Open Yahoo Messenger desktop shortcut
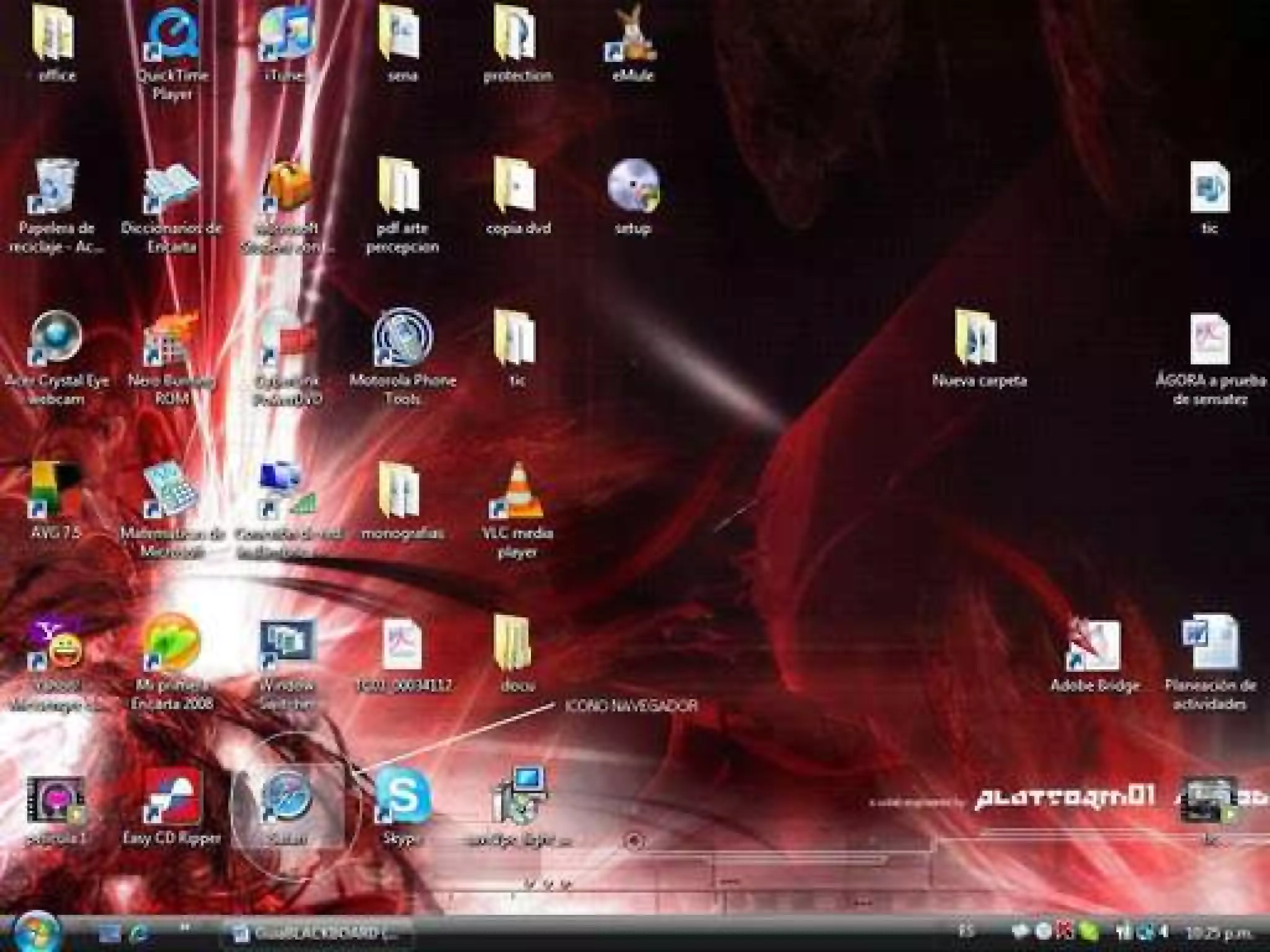Image resolution: width=1270 pixels, height=952 pixels. (x=56, y=646)
